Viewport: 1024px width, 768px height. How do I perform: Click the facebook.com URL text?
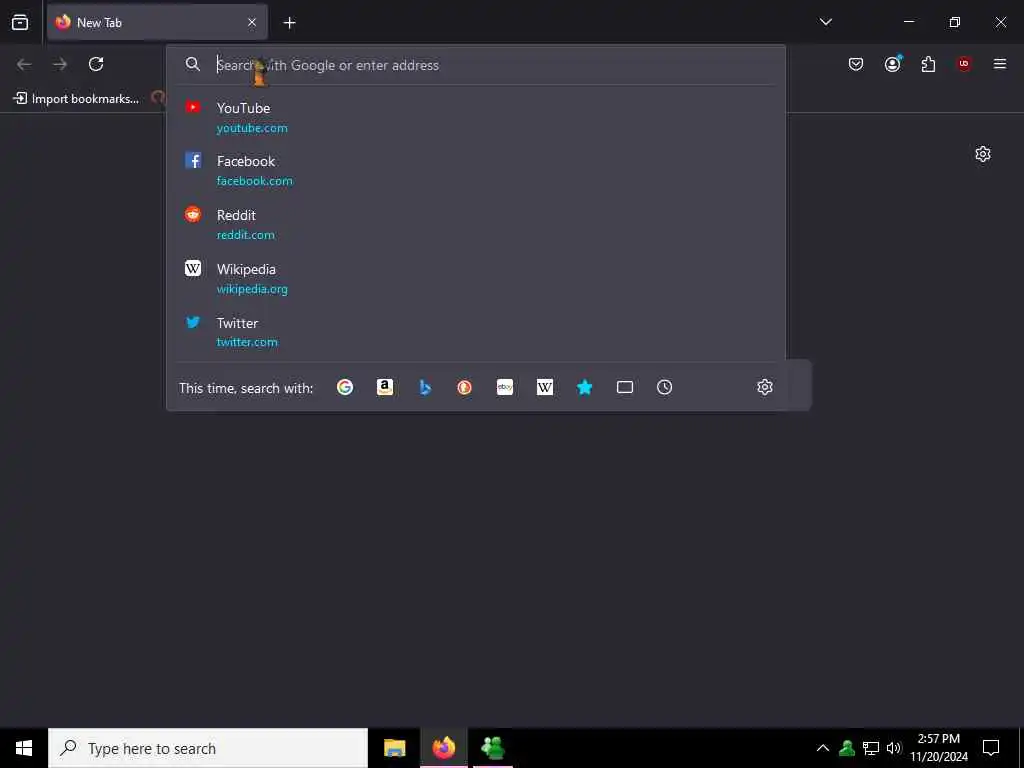255,181
